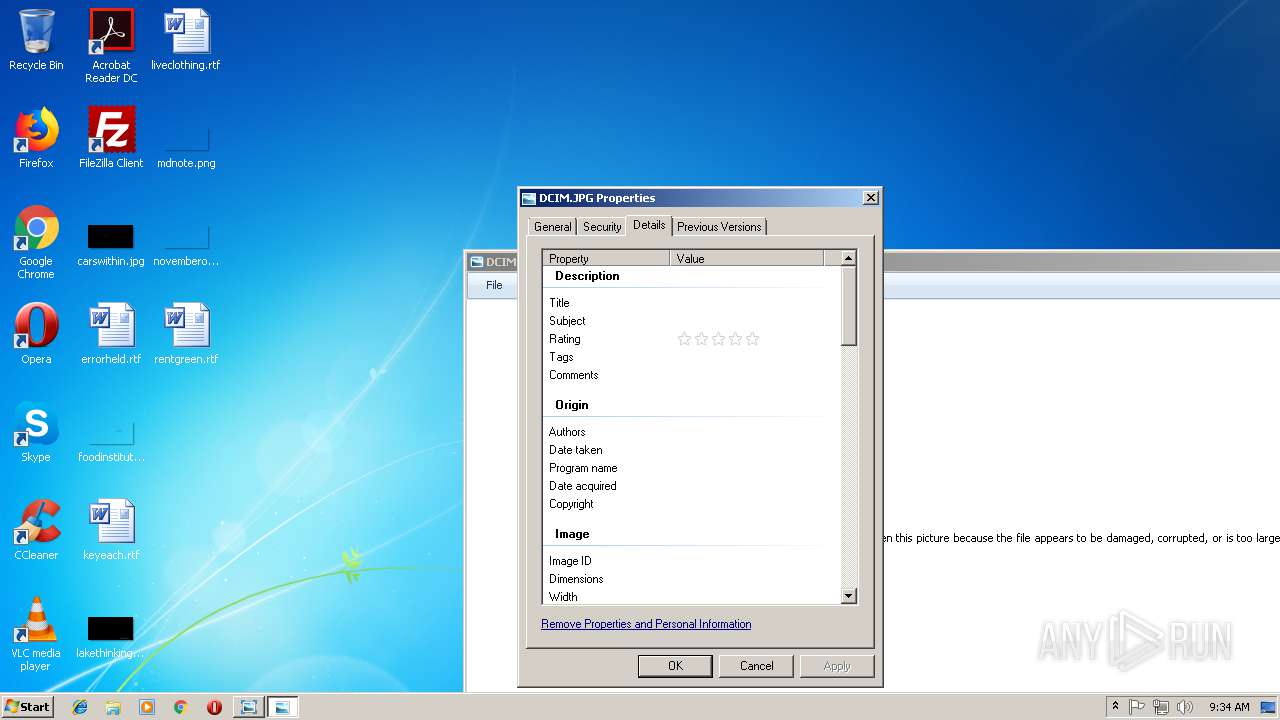Select the errorheld.rtf file icon
The width and height of the screenshot is (1280, 720).
click(111, 334)
